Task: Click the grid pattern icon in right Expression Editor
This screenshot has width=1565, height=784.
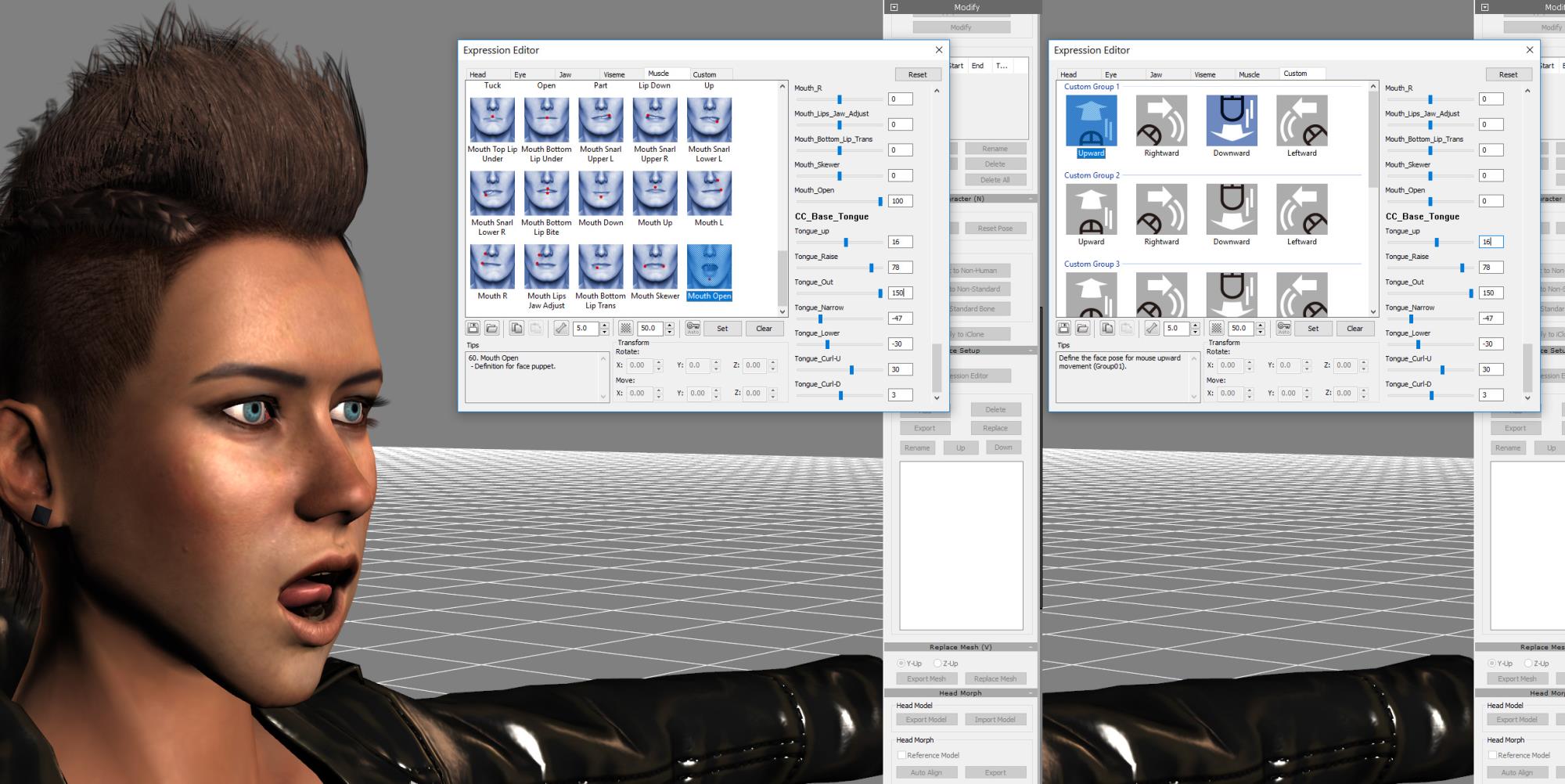Action: pos(1217,329)
